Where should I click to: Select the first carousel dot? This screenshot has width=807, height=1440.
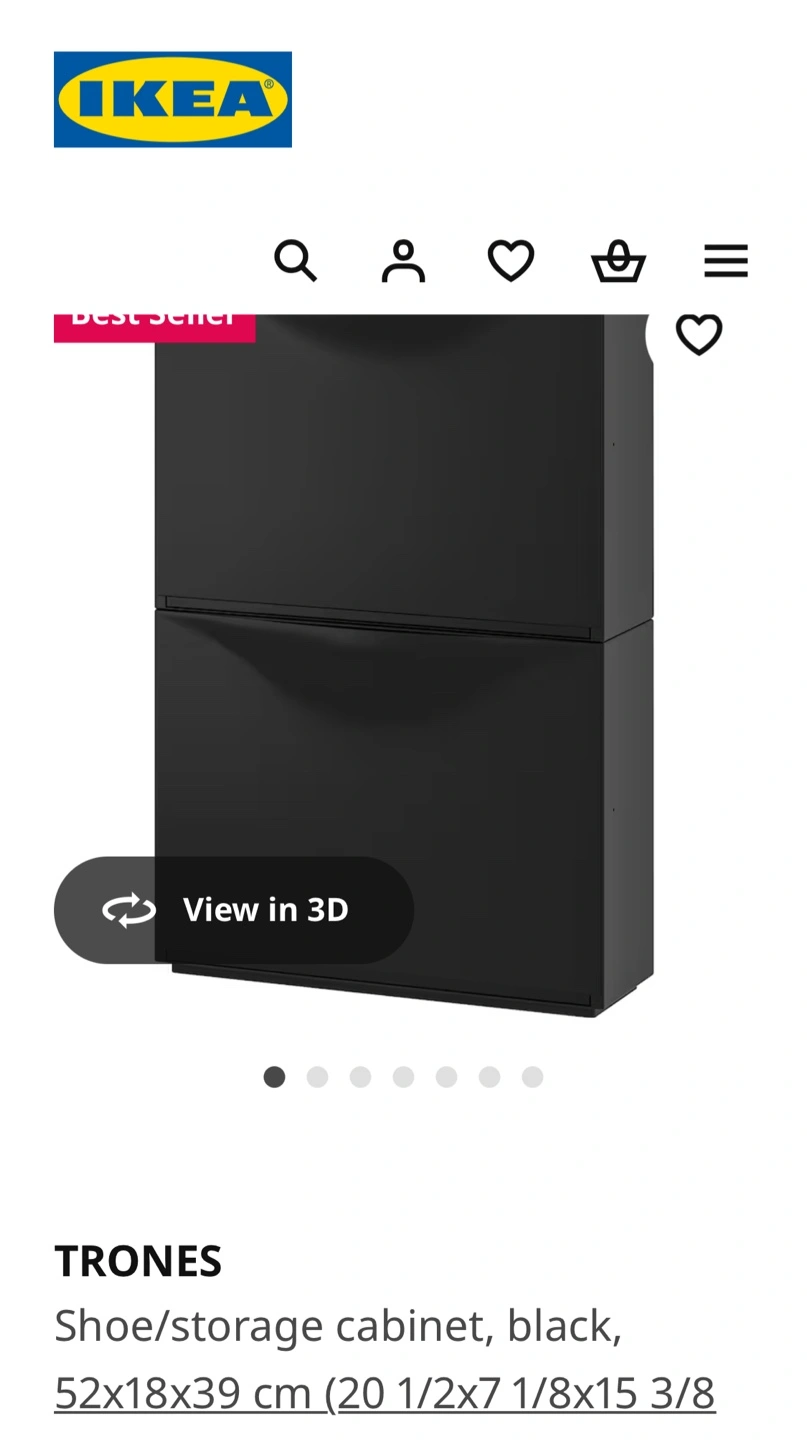pyautogui.click(x=274, y=1077)
